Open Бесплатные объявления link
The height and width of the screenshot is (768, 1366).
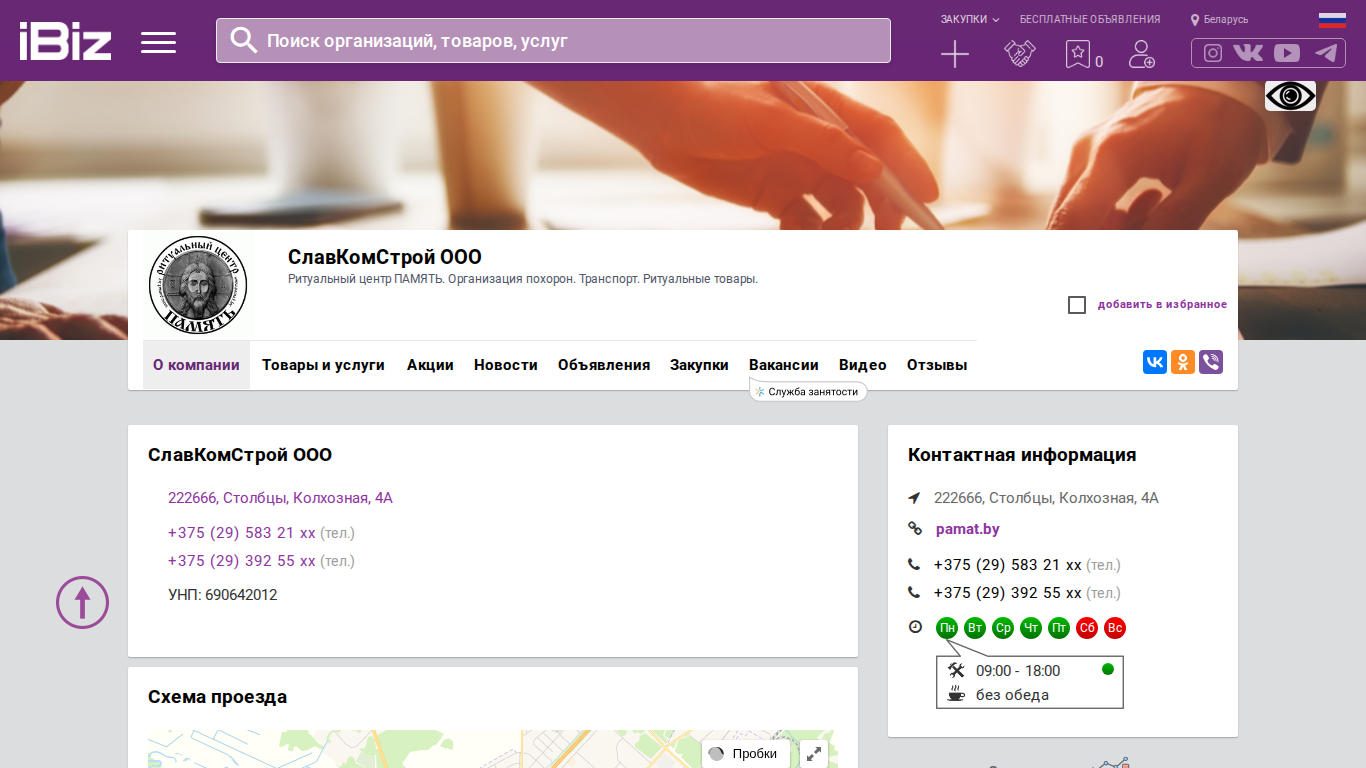click(x=1090, y=19)
